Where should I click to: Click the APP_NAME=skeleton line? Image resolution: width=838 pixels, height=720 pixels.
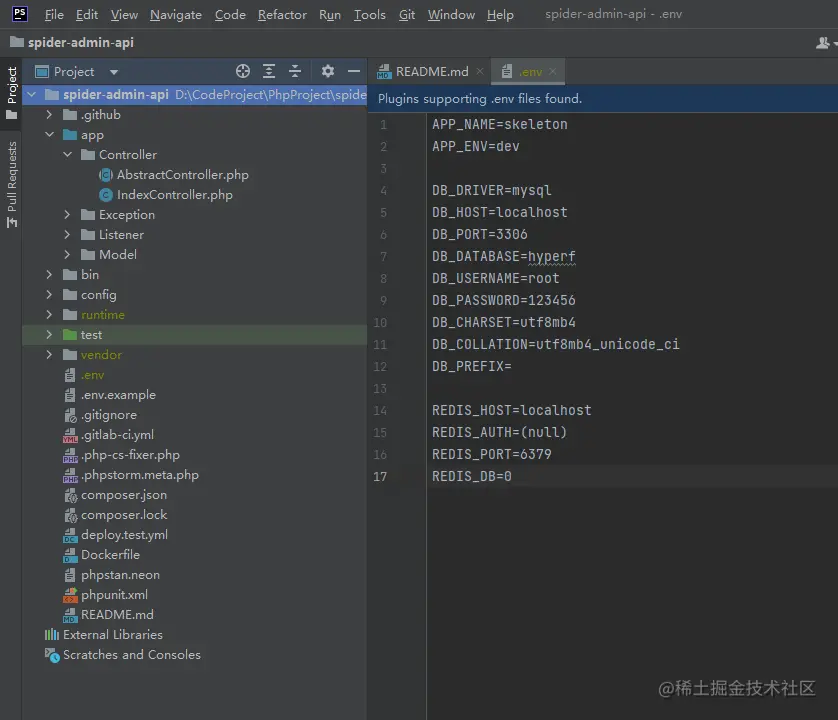pos(500,125)
